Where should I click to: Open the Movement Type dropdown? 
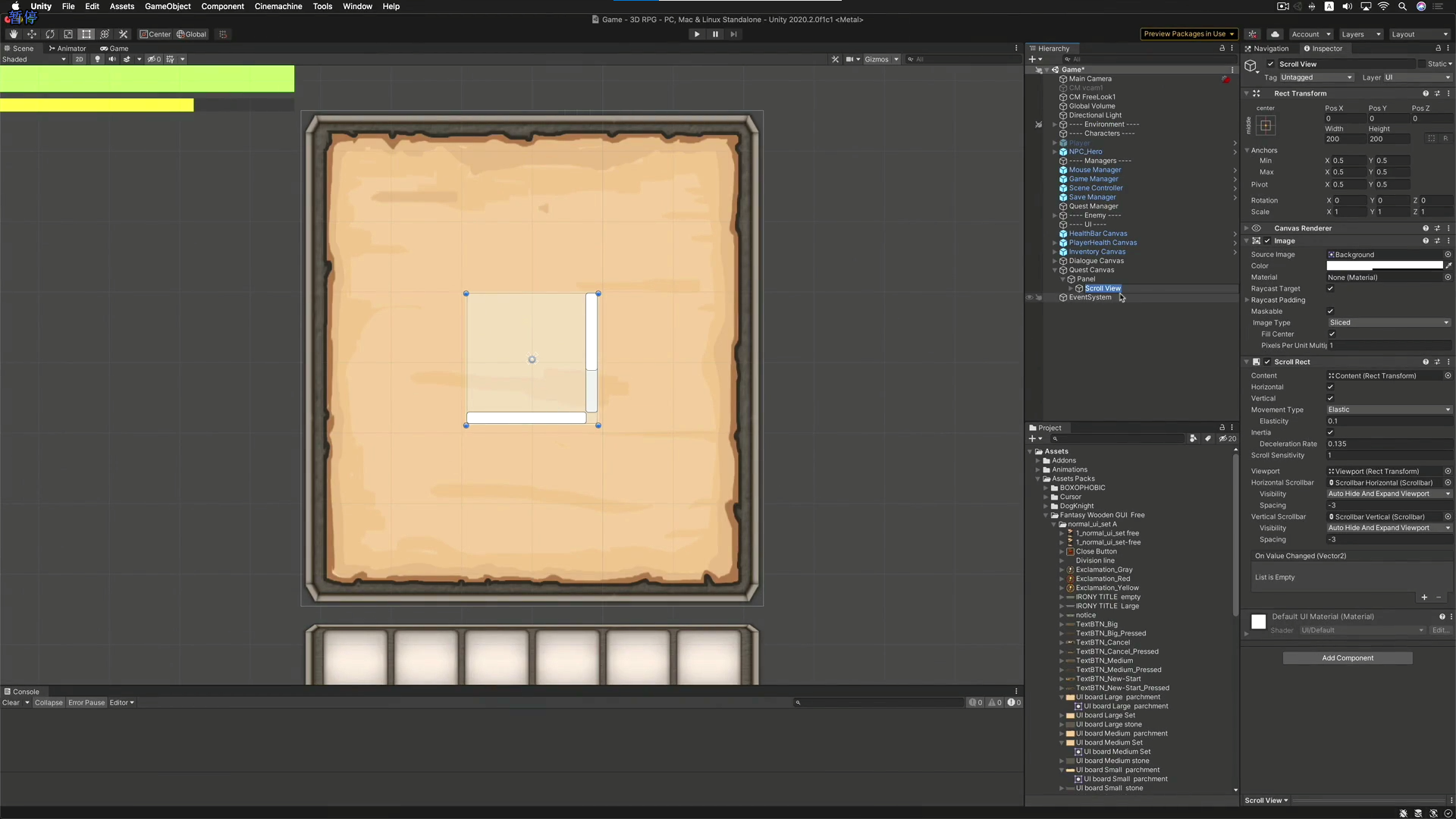coord(1388,409)
